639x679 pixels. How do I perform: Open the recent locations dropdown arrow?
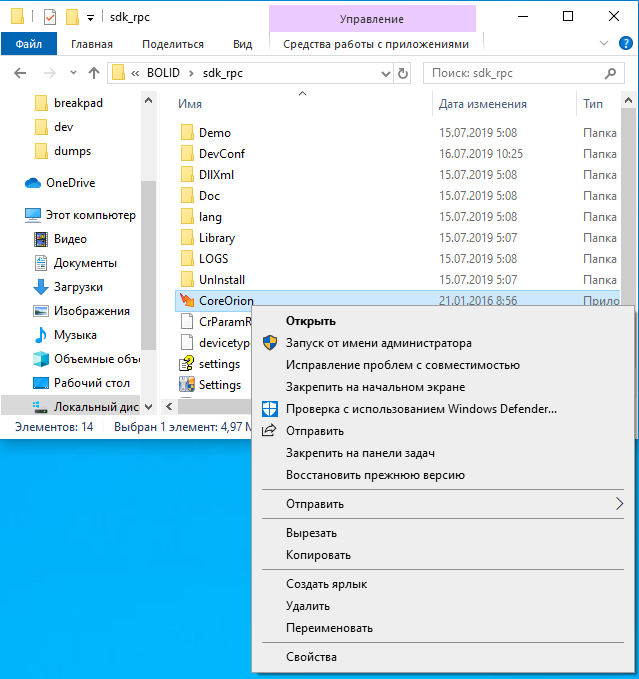pyautogui.click(x=73, y=73)
